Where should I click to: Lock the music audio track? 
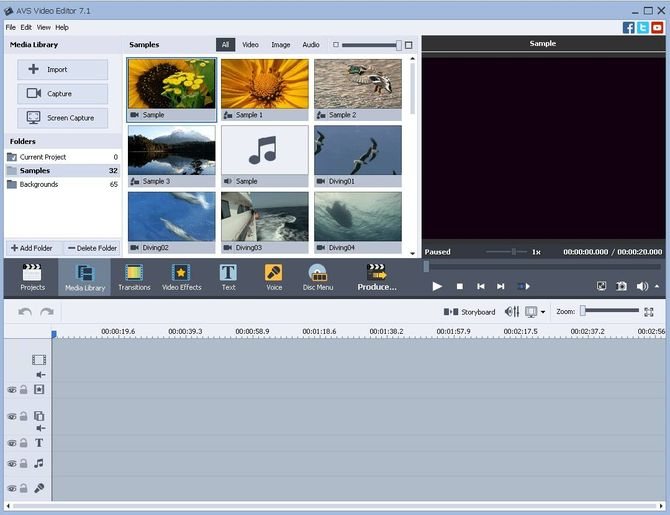[24, 463]
